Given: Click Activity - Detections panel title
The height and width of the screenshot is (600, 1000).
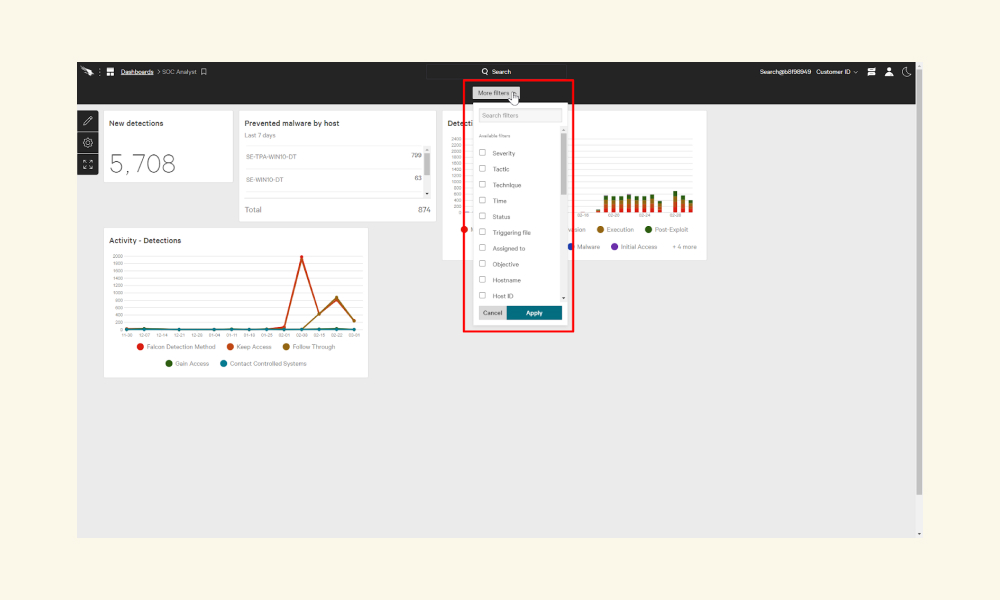Looking at the screenshot, I should pyautogui.click(x=145, y=240).
